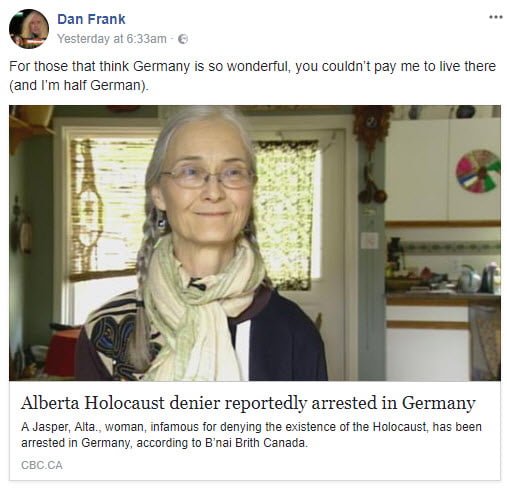The width and height of the screenshot is (507, 490).
Task: Click post text line For those that think Germany
Action: [x=252, y=66]
